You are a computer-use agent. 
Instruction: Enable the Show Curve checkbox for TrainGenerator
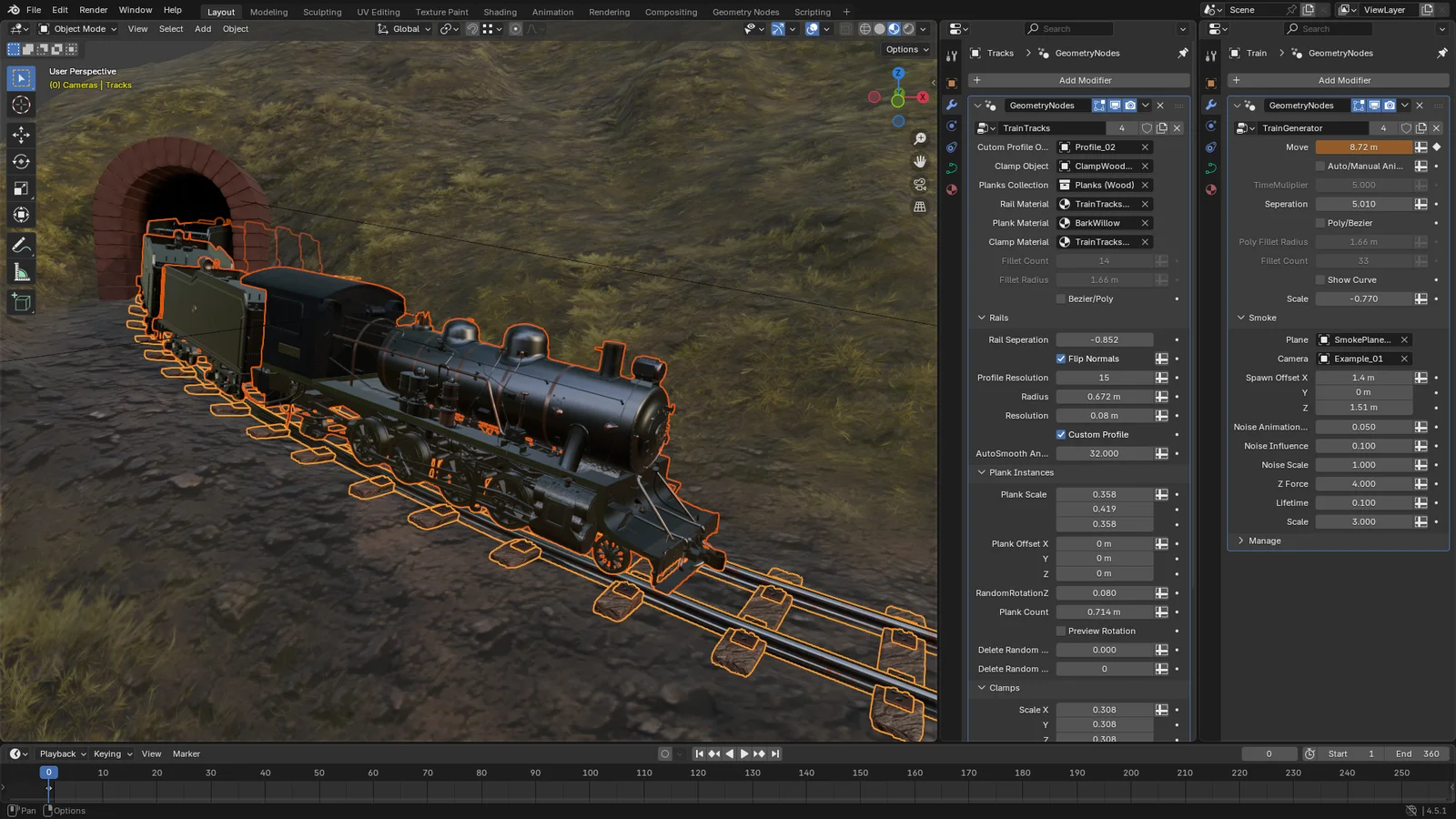[1319, 279]
